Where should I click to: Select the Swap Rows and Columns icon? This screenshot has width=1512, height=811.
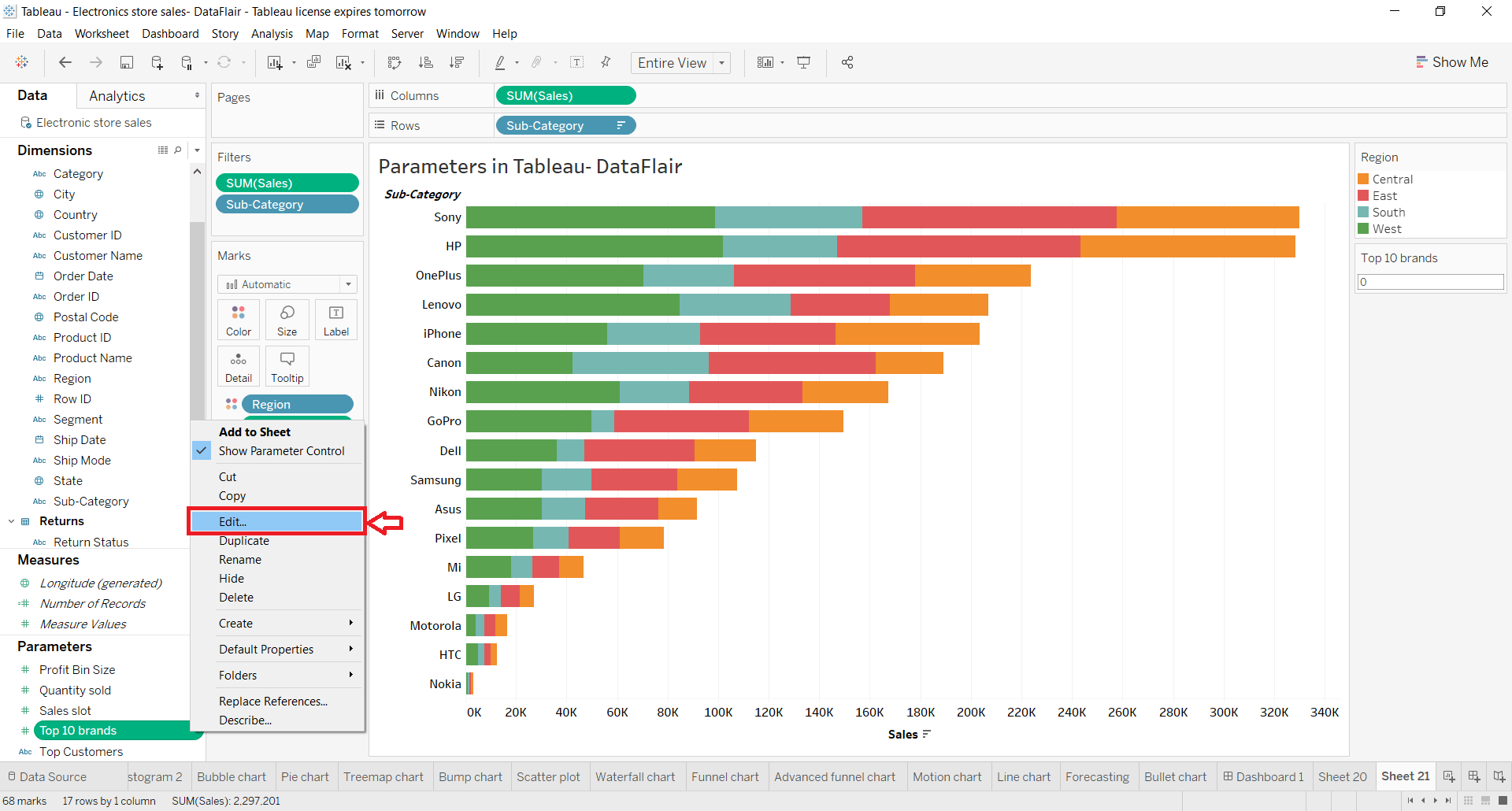point(395,62)
